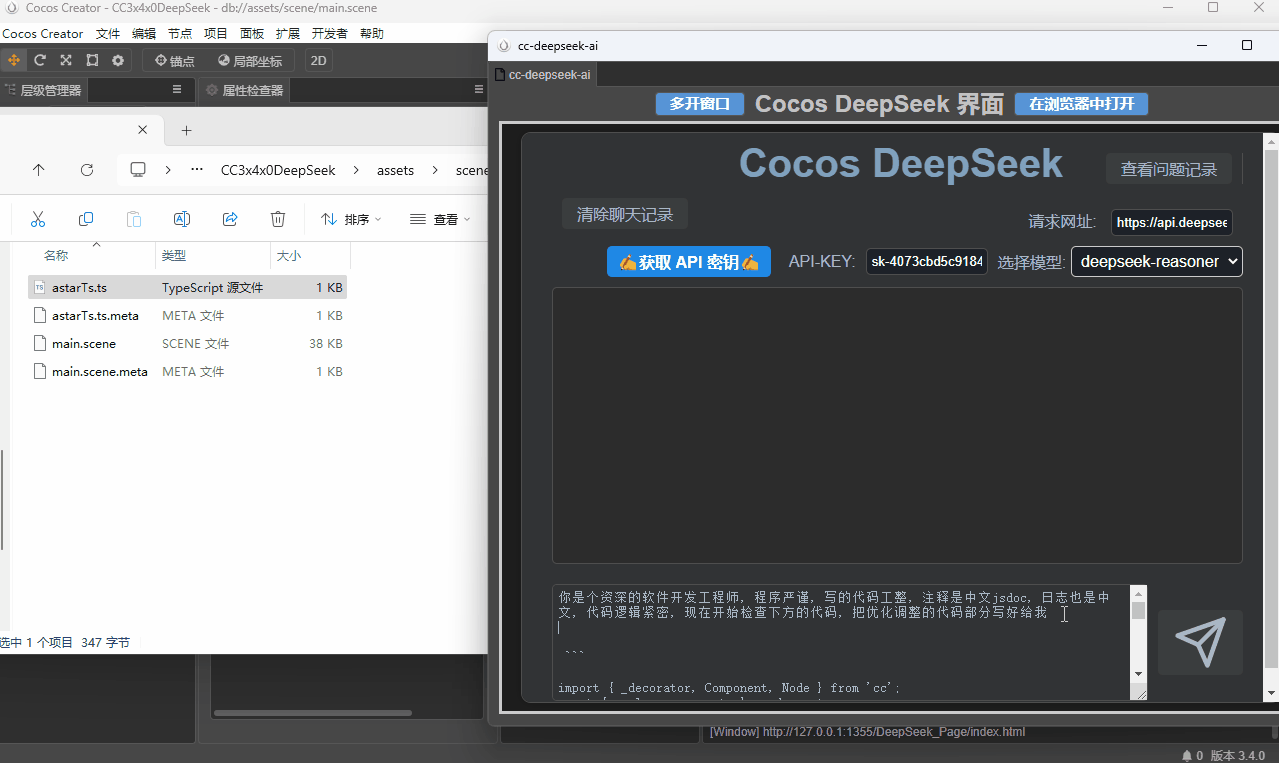Open the 文件 menu
Viewport: 1279px width, 763px height.
[x=108, y=34]
